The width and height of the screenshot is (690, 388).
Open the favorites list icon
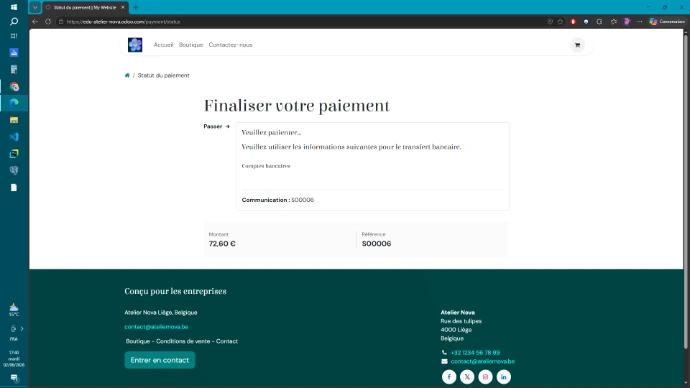tap(613, 22)
